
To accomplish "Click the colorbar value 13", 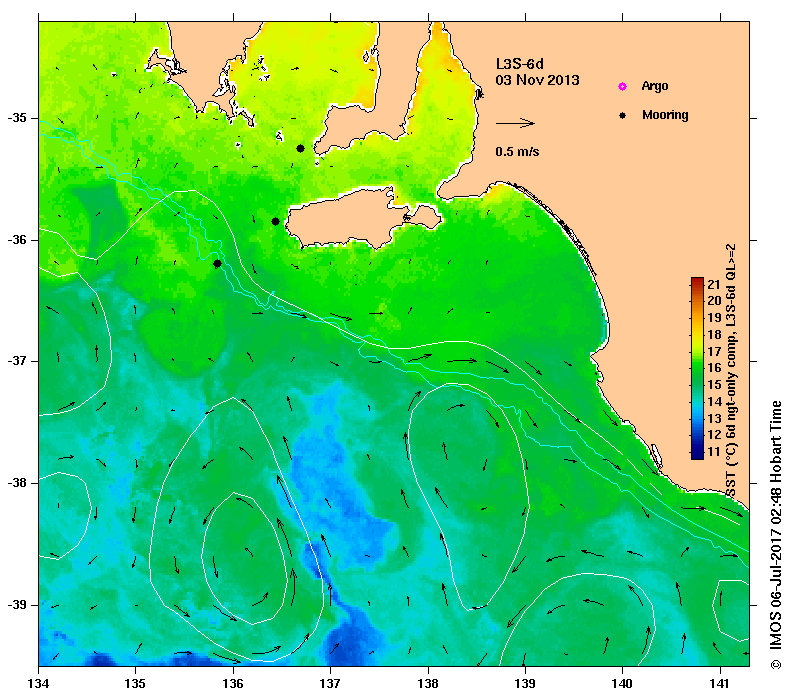I will [x=714, y=419].
